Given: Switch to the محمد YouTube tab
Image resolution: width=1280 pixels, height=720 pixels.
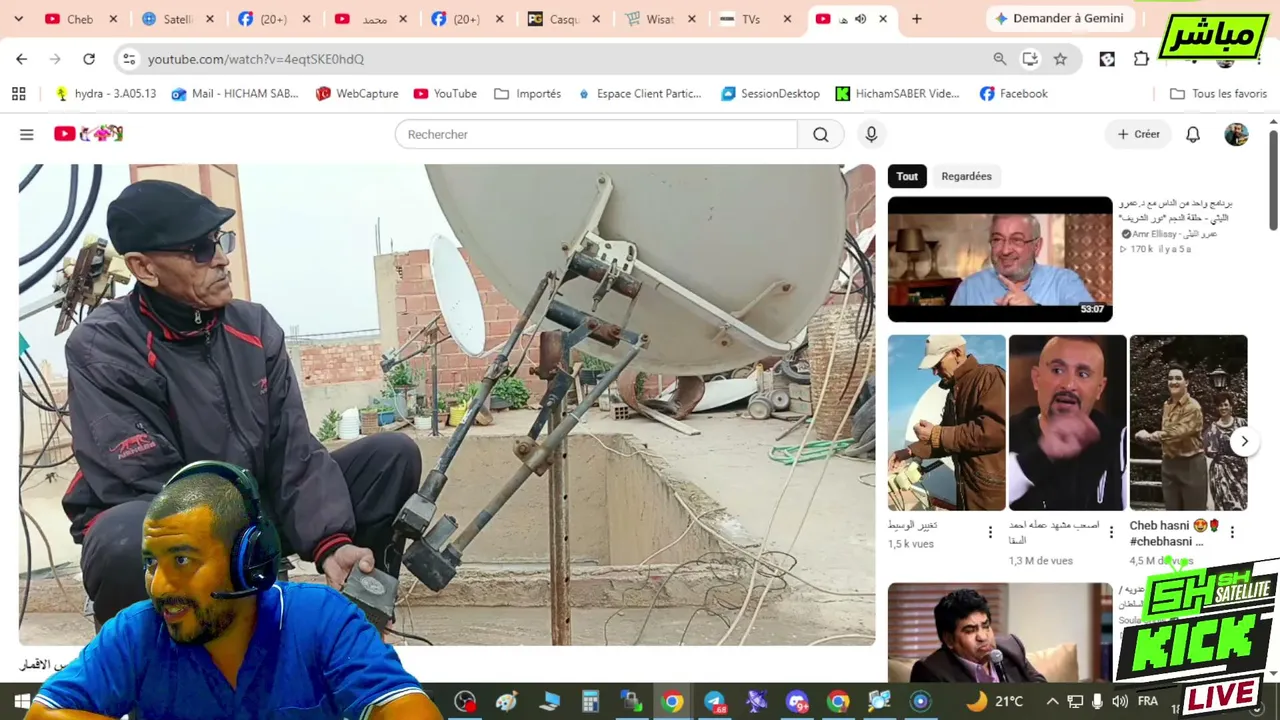Looking at the screenshot, I should point(370,19).
